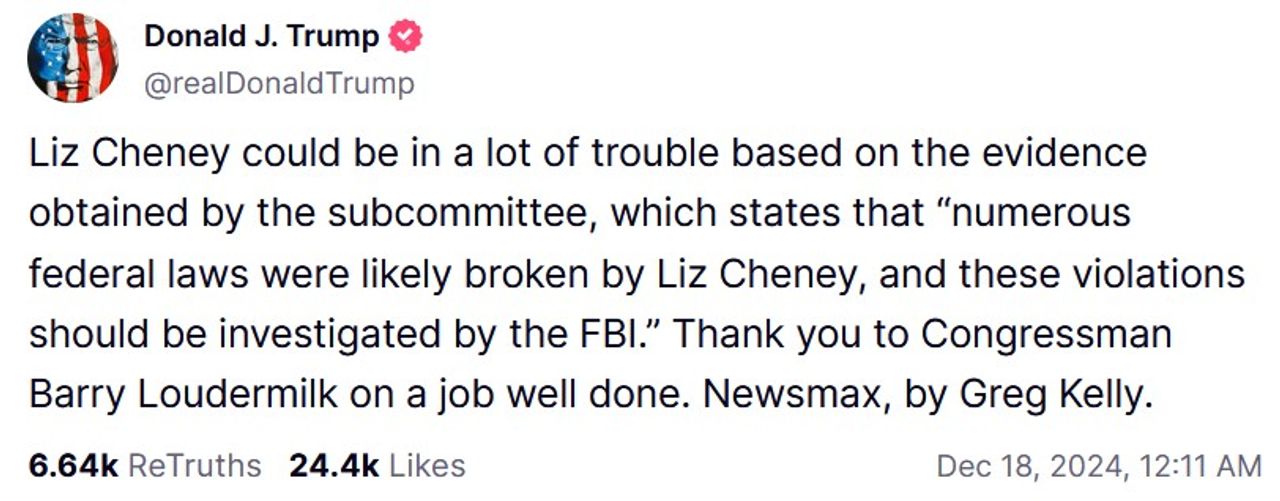This screenshot has height=501, width=1280.
Task: Click the red verified badge icon
Action: tap(404, 38)
